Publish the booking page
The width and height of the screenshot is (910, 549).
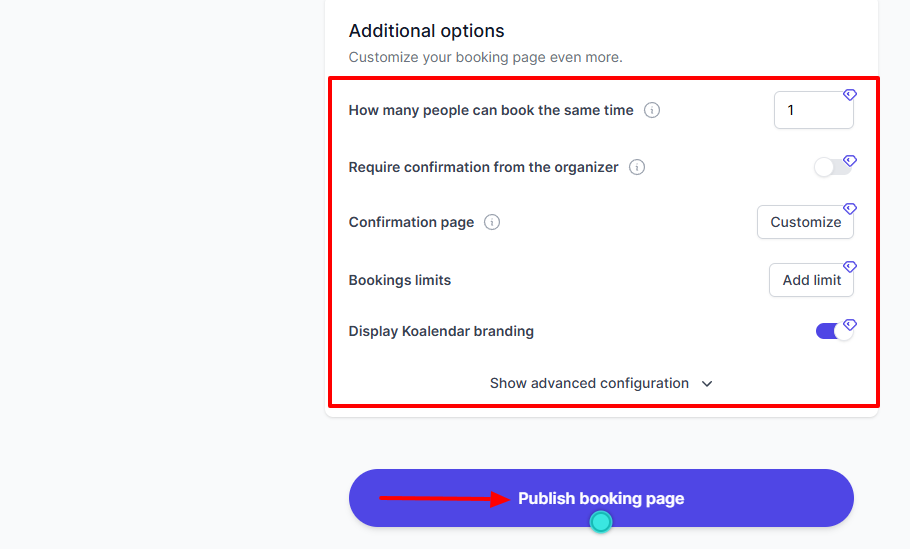601,498
